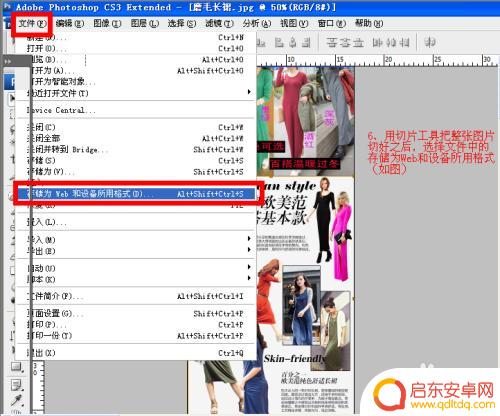The width and height of the screenshot is (500, 416).
Task: Click the Distribute left edges icon
Action: click(x=377, y=42)
